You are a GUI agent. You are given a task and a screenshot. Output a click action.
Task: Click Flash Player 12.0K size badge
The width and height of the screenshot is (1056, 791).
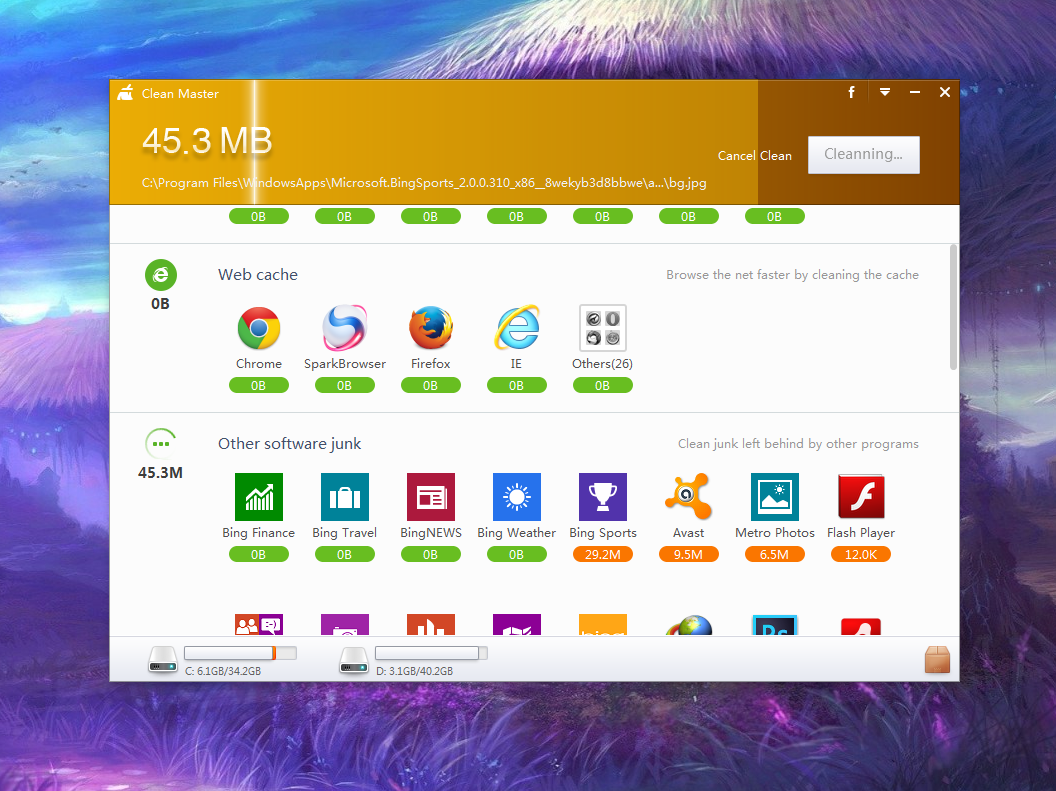[861, 554]
